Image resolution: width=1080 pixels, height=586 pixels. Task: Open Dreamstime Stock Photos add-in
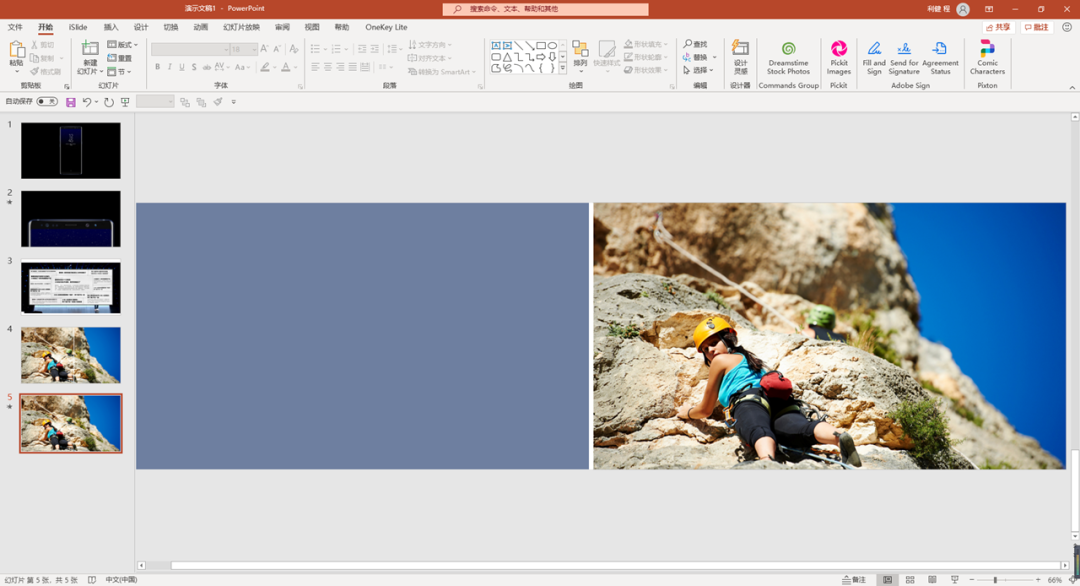[789, 57]
